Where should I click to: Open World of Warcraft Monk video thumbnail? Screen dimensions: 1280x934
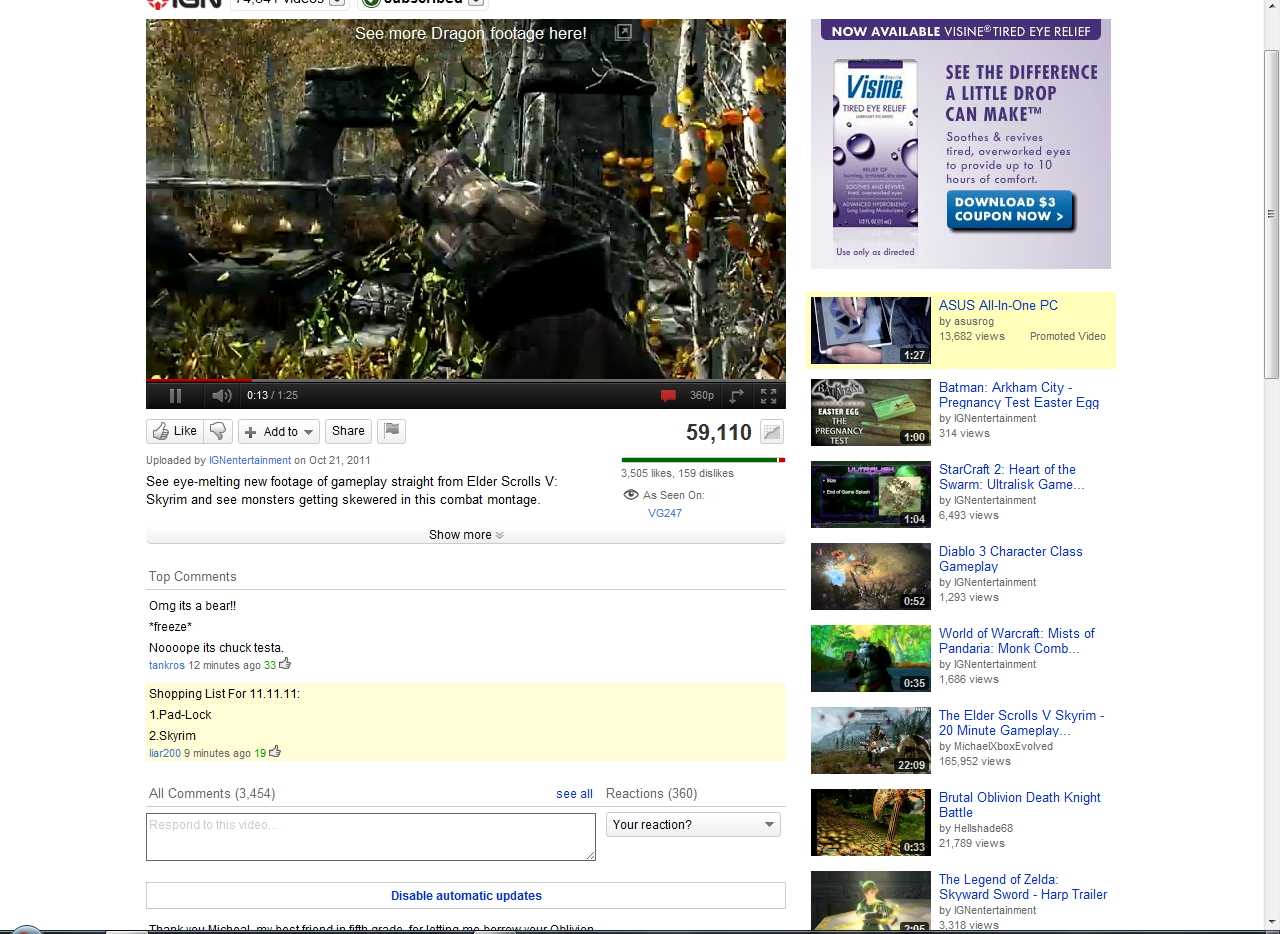tap(871, 658)
